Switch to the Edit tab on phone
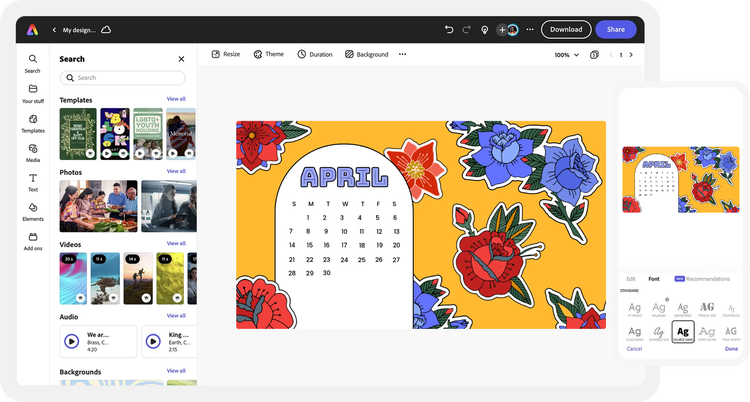 tap(631, 279)
